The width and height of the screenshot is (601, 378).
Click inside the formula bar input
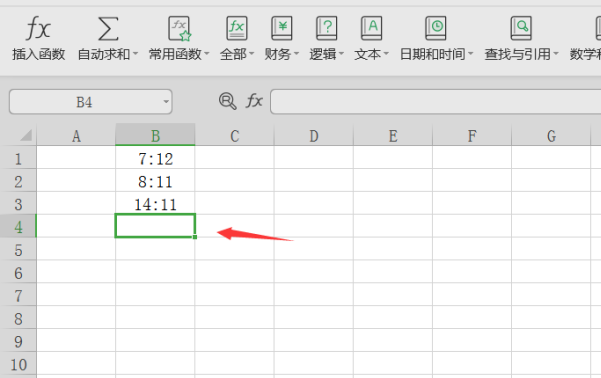point(435,102)
